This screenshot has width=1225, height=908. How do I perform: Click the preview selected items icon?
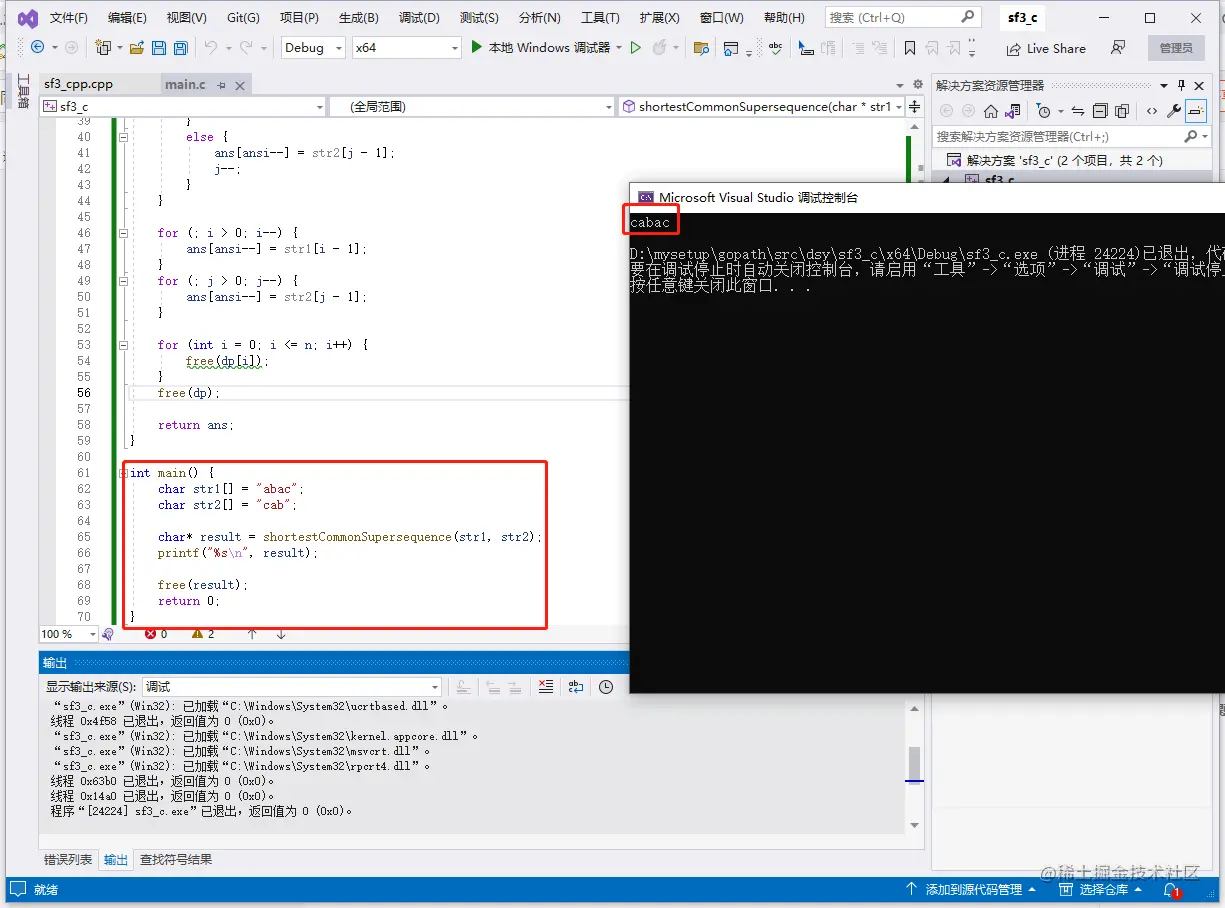click(x=1197, y=111)
